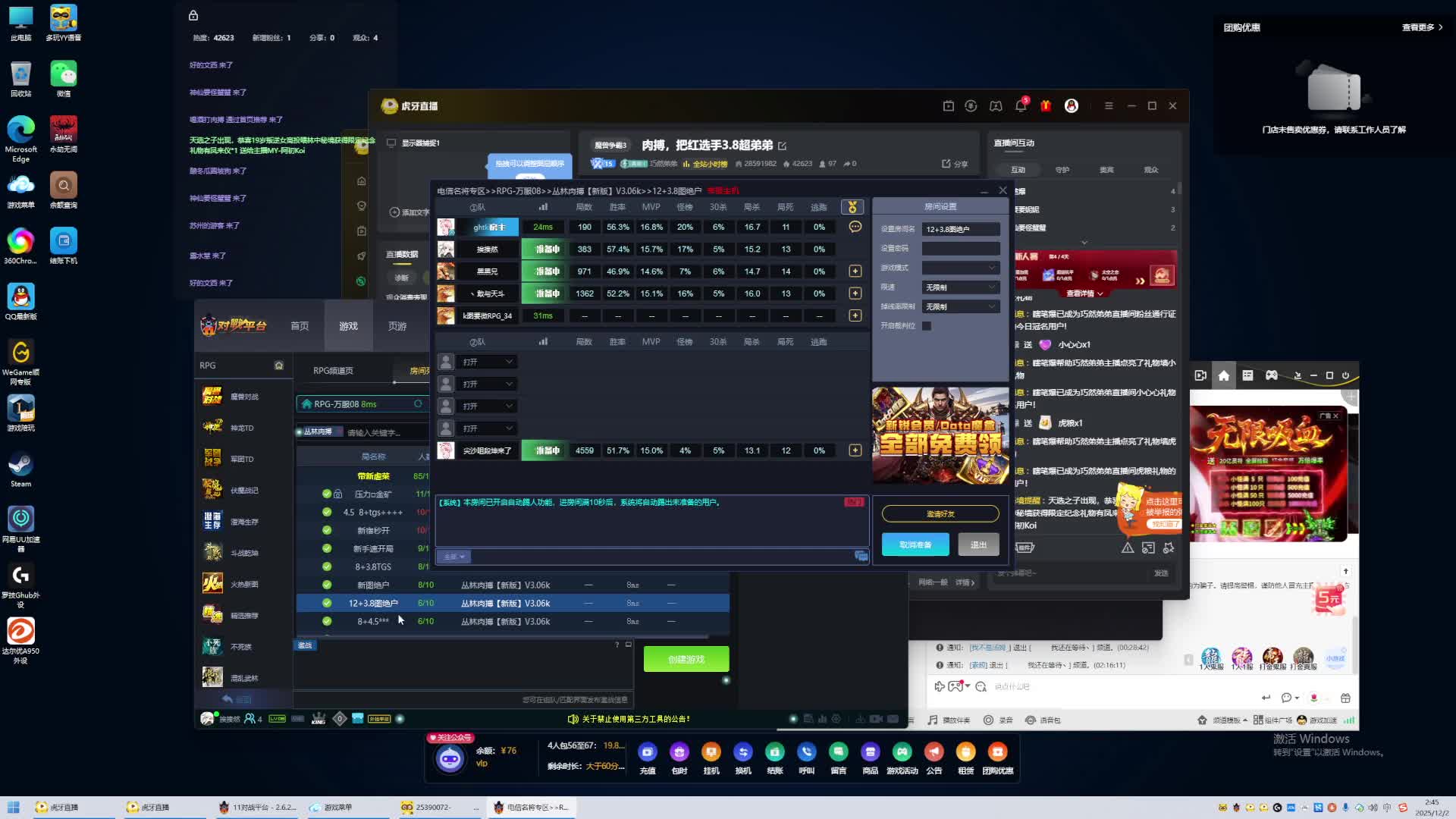Open notification bell in 虎牙直播 title bar
This screenshot has height=819, width=1456.
coord(1021,106)
